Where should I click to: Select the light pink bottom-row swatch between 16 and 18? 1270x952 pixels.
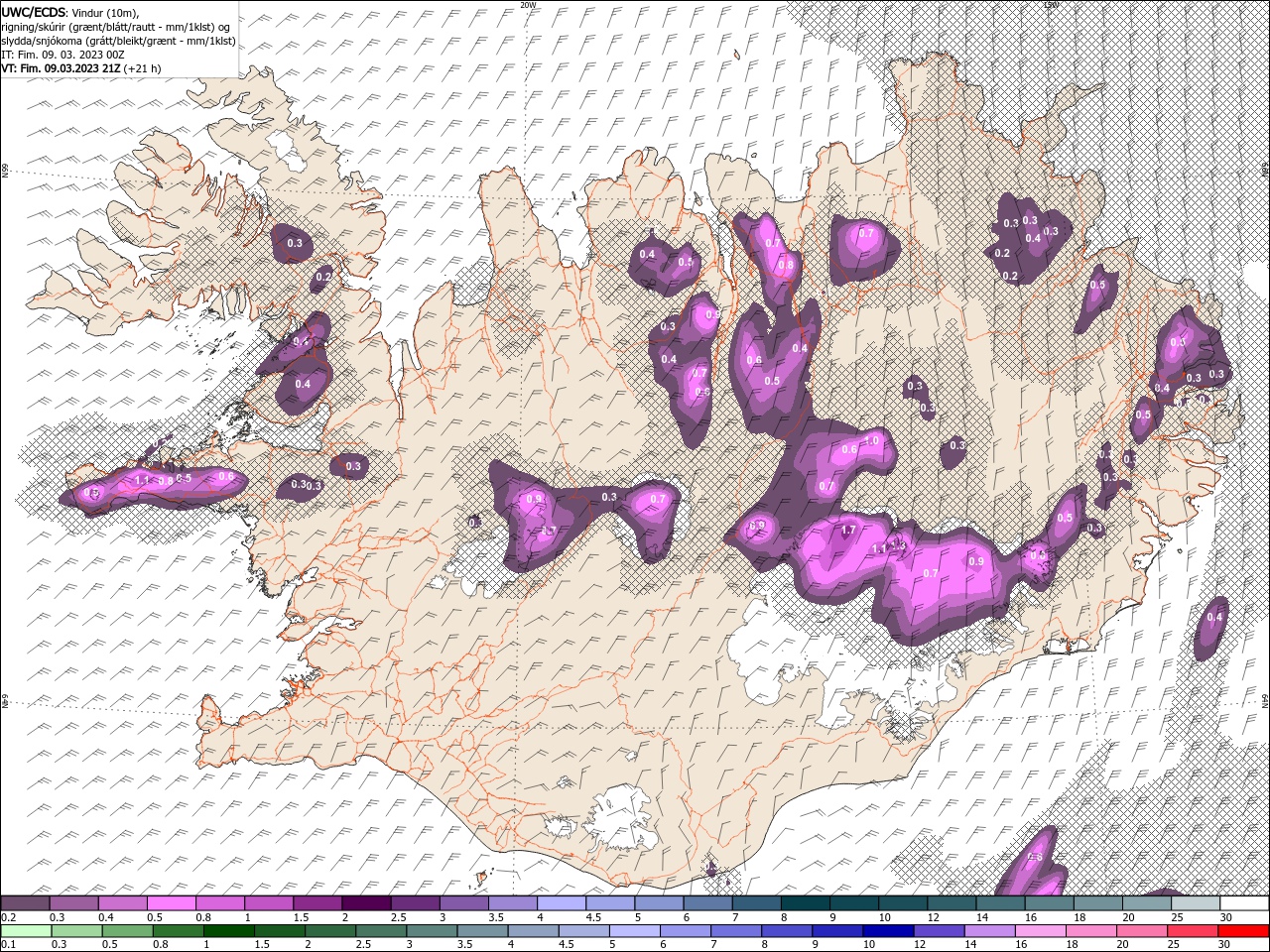[1039, 931]
